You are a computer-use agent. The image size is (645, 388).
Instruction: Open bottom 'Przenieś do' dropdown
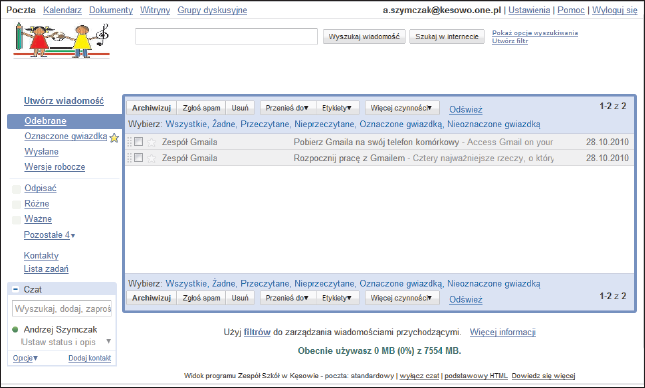288,298
